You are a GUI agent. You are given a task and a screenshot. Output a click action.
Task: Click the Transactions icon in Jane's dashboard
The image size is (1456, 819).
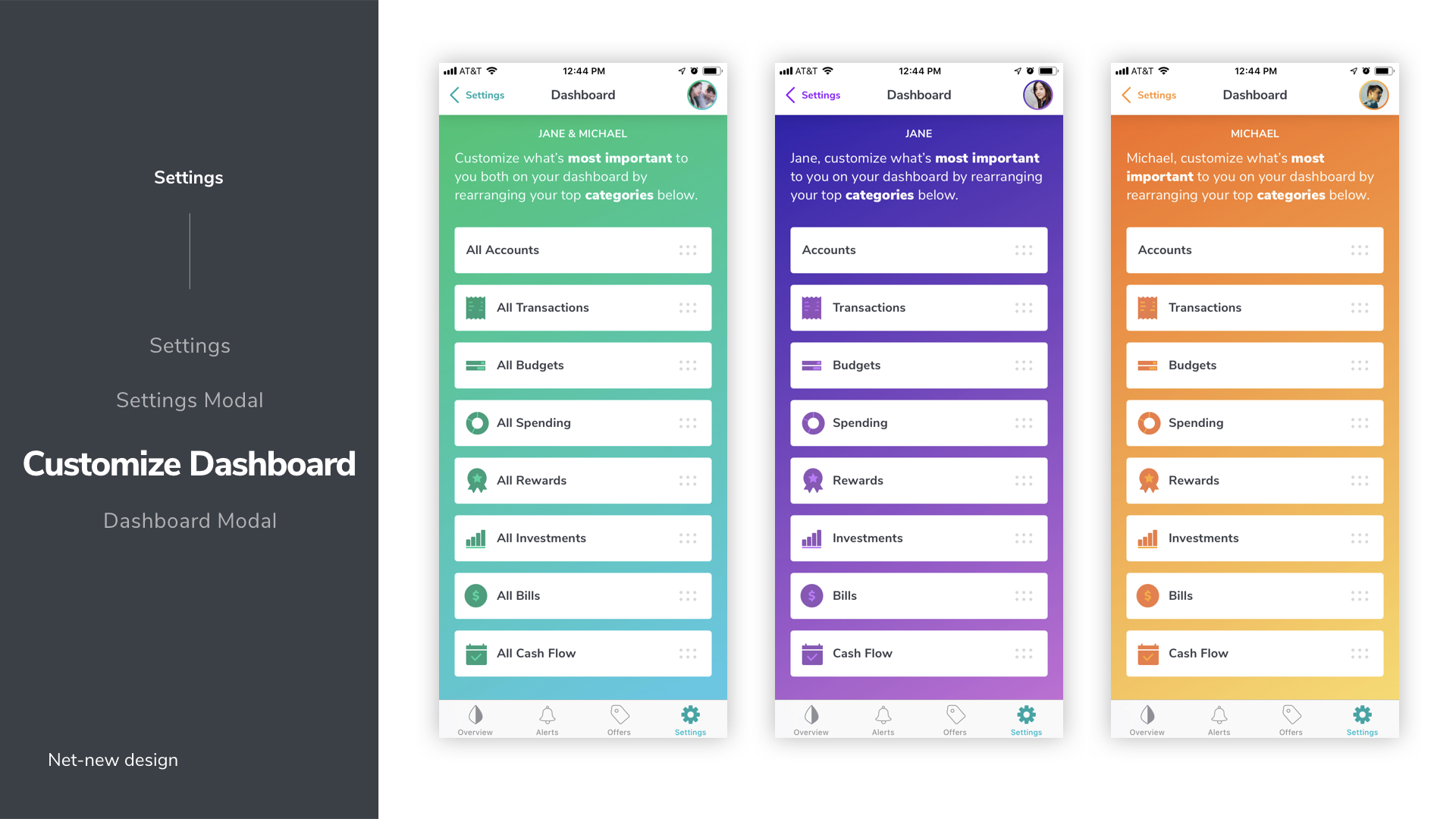pos(812,307)
